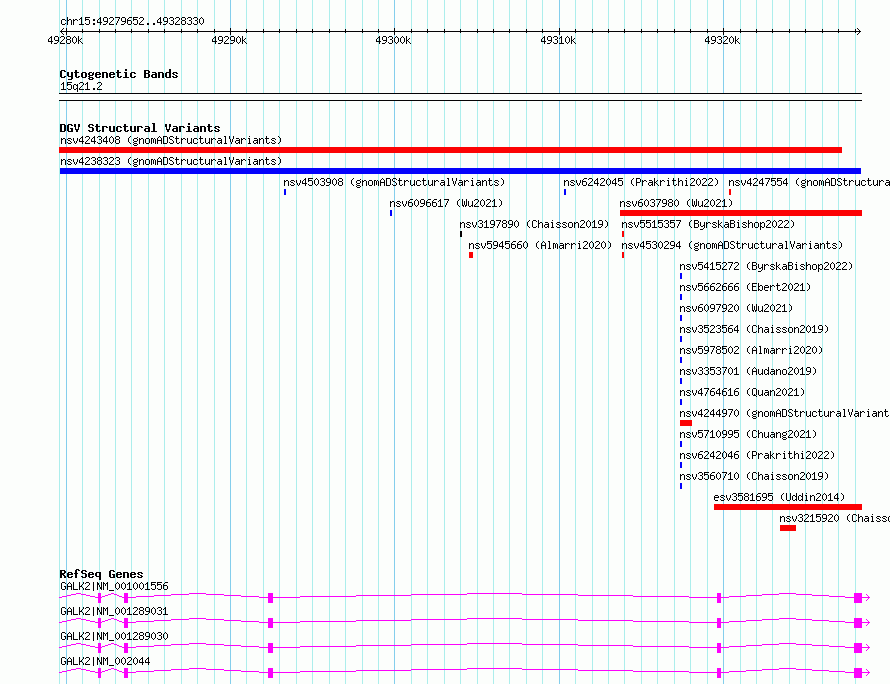The height and width of the screenshot is (684, 890).
Task: Select nsv3523564 (Chaisson2019) label
Action: tap(754, 329)
